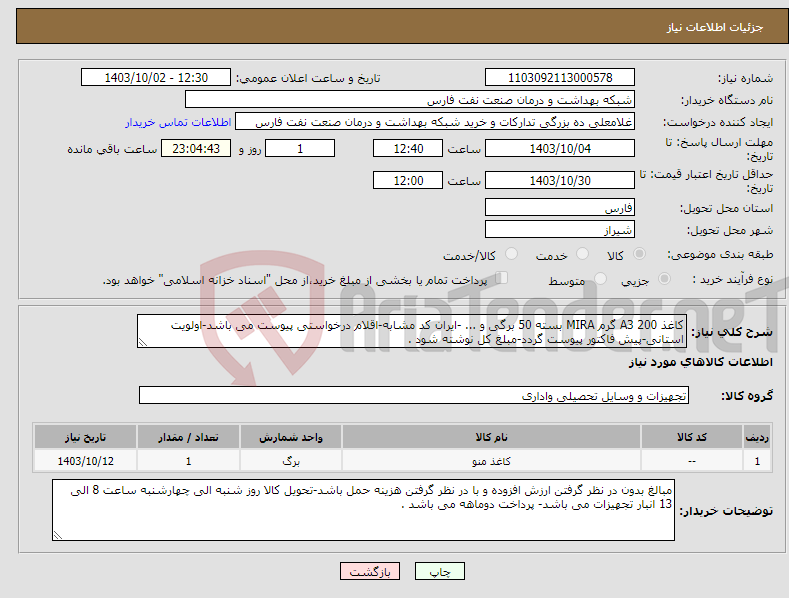Select the متوسط purchase type radio

tap(600, 279)
